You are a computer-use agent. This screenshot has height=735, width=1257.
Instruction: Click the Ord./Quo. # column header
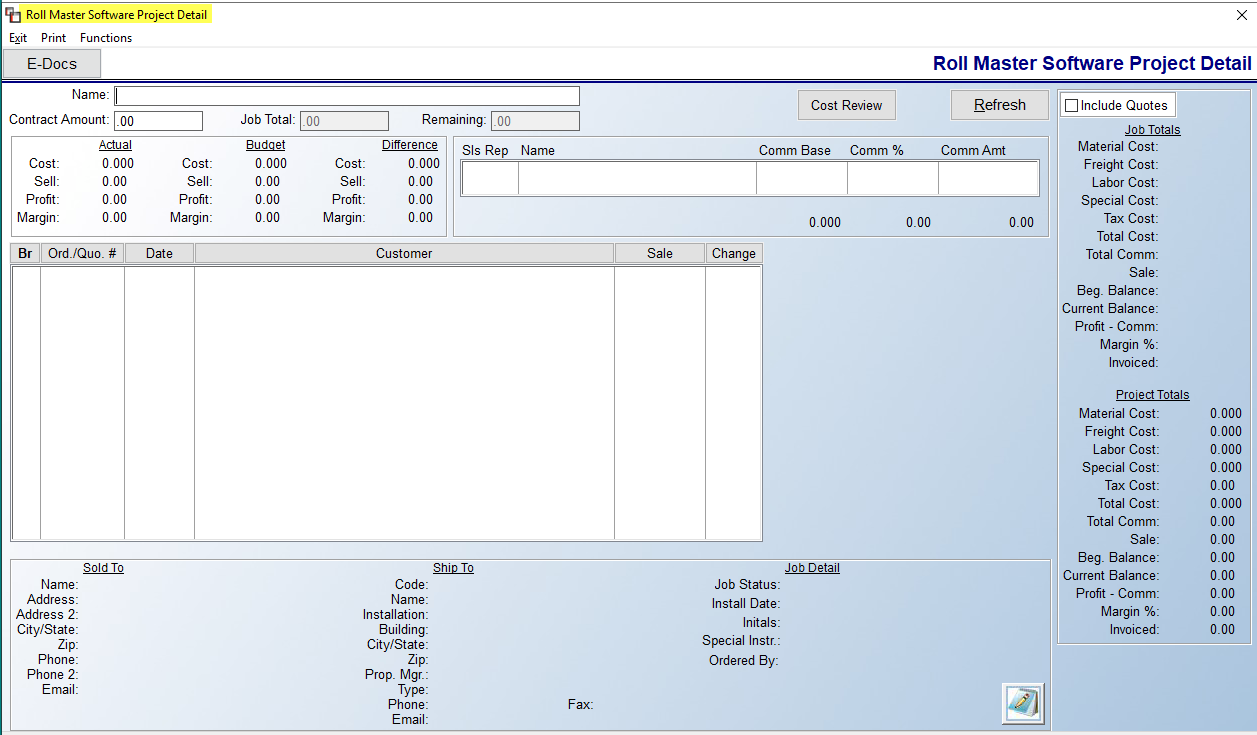[82, 253]
